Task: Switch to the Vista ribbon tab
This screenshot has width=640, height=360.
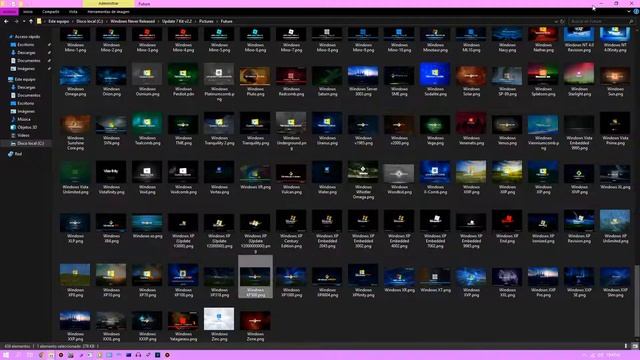Action: coord(73,12)
